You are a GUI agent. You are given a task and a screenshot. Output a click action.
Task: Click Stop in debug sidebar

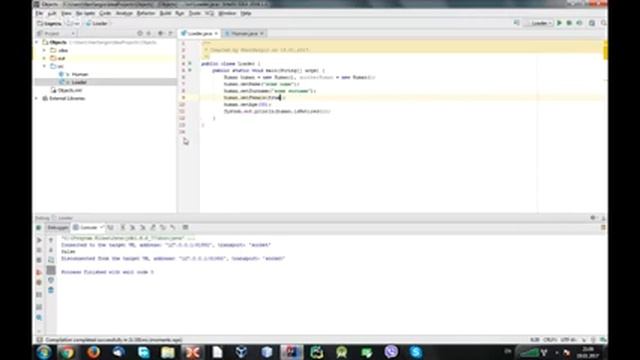point(39,260)
